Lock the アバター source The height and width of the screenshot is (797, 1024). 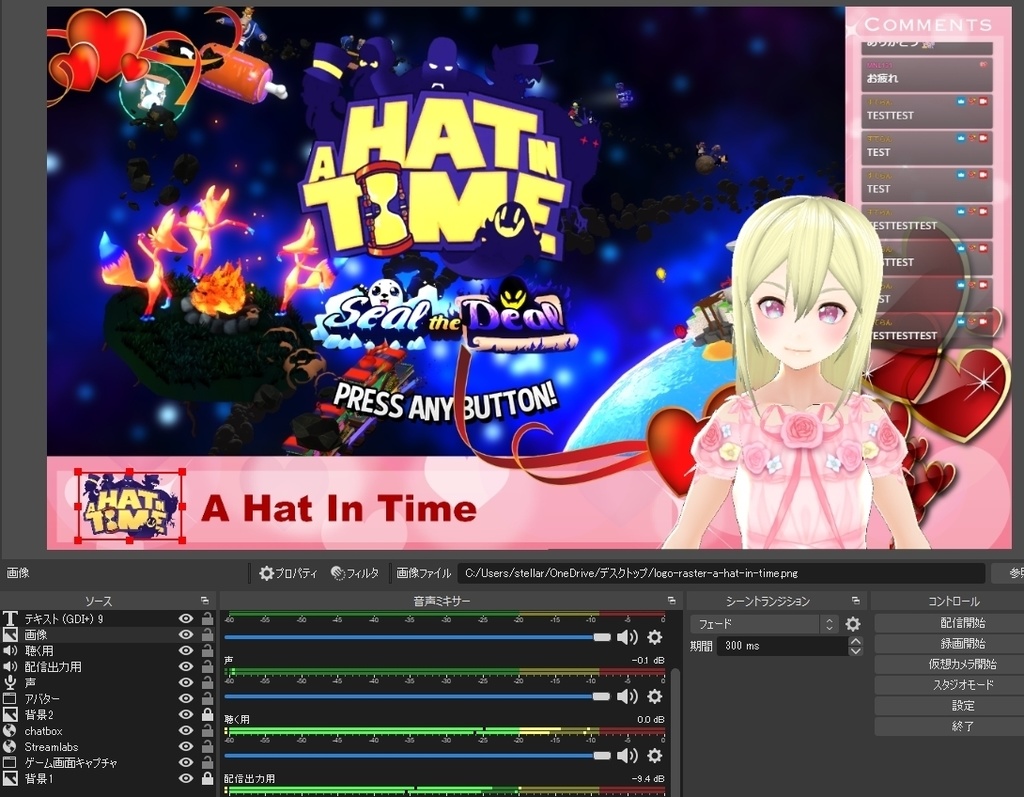coord(207,698)
